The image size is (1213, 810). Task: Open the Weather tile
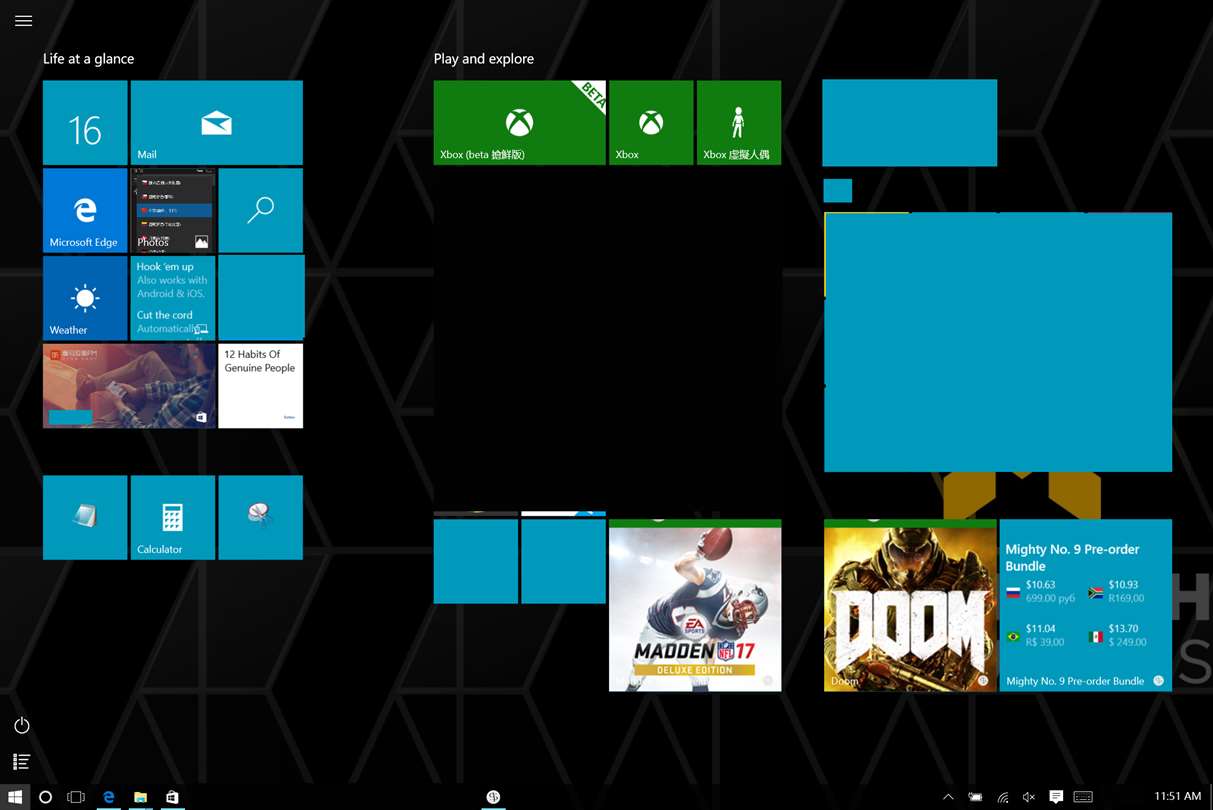[85, 298]
